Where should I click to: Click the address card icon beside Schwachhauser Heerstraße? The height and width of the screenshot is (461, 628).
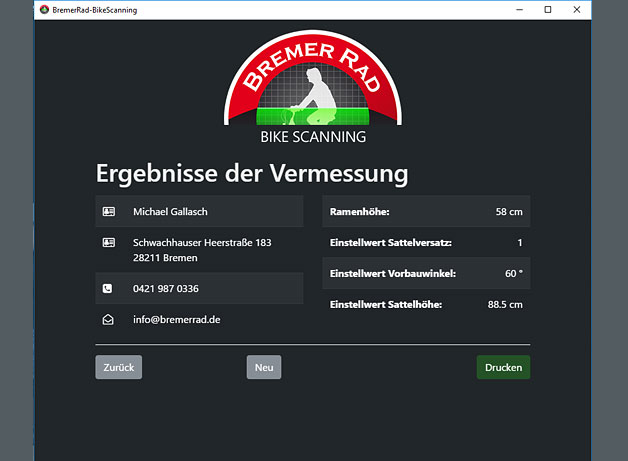[x=109, y=242]
